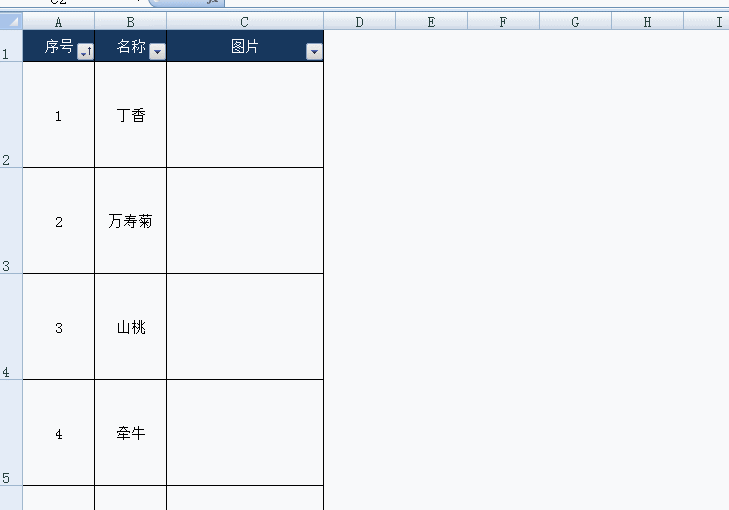
Task: Select column B header
Action: point(131,21)
